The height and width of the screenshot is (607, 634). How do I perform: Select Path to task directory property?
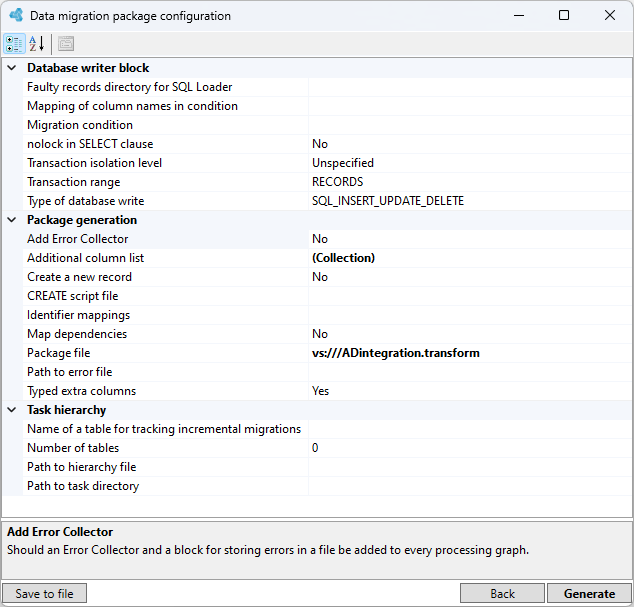[166, 486]
